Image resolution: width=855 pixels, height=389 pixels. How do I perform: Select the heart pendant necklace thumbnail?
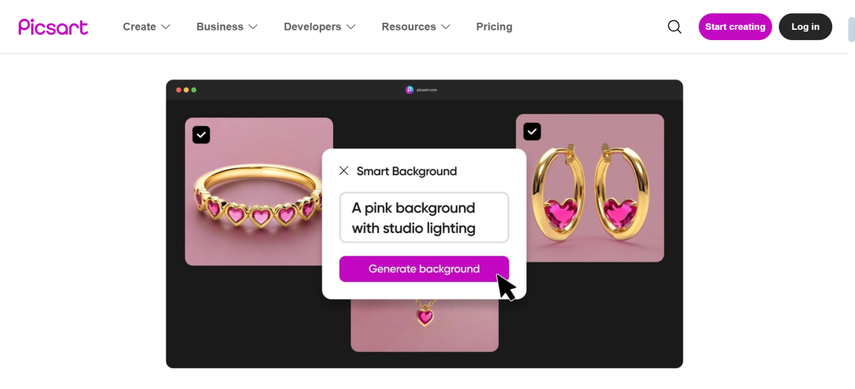point(424,326)
